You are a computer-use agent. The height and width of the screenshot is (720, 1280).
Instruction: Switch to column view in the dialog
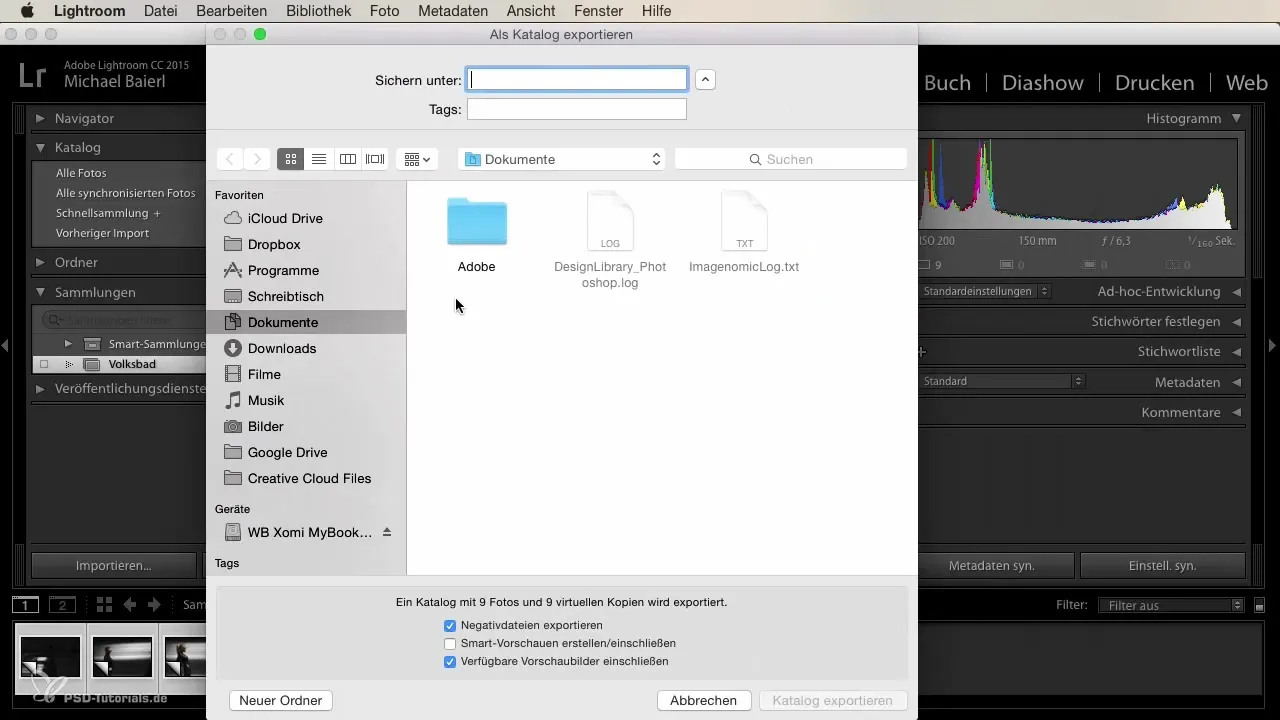347,159
